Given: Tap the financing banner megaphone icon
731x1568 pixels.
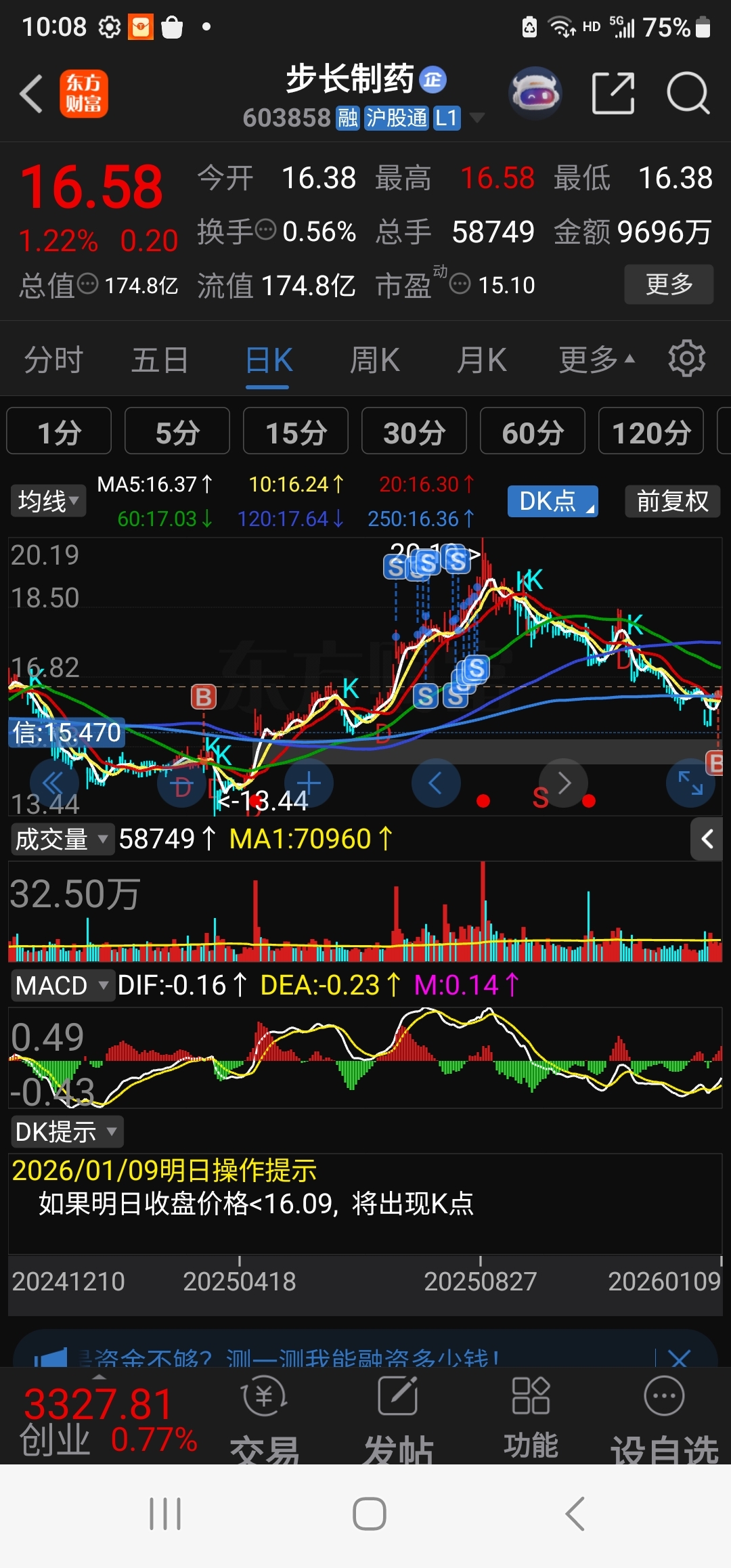Looking at the screenshot, I should (x=51, y=1357).
